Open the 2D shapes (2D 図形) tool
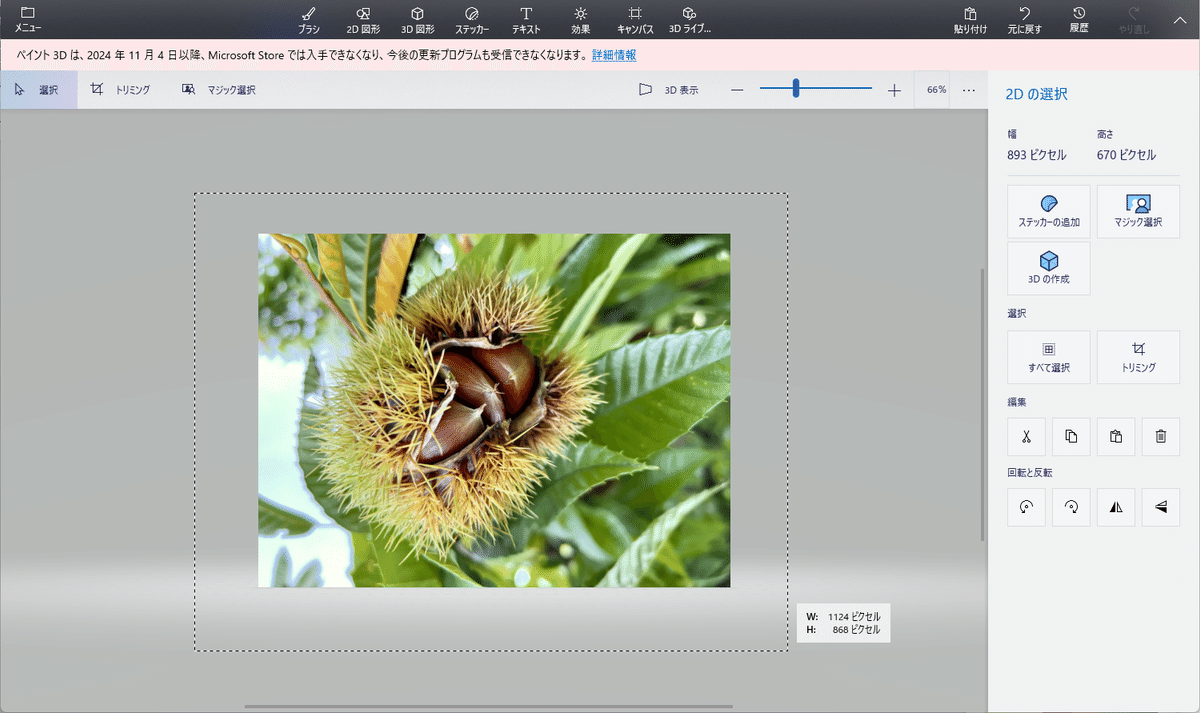Image resolution: width=1200 pixels, height=713 pixels. (363, 19)
